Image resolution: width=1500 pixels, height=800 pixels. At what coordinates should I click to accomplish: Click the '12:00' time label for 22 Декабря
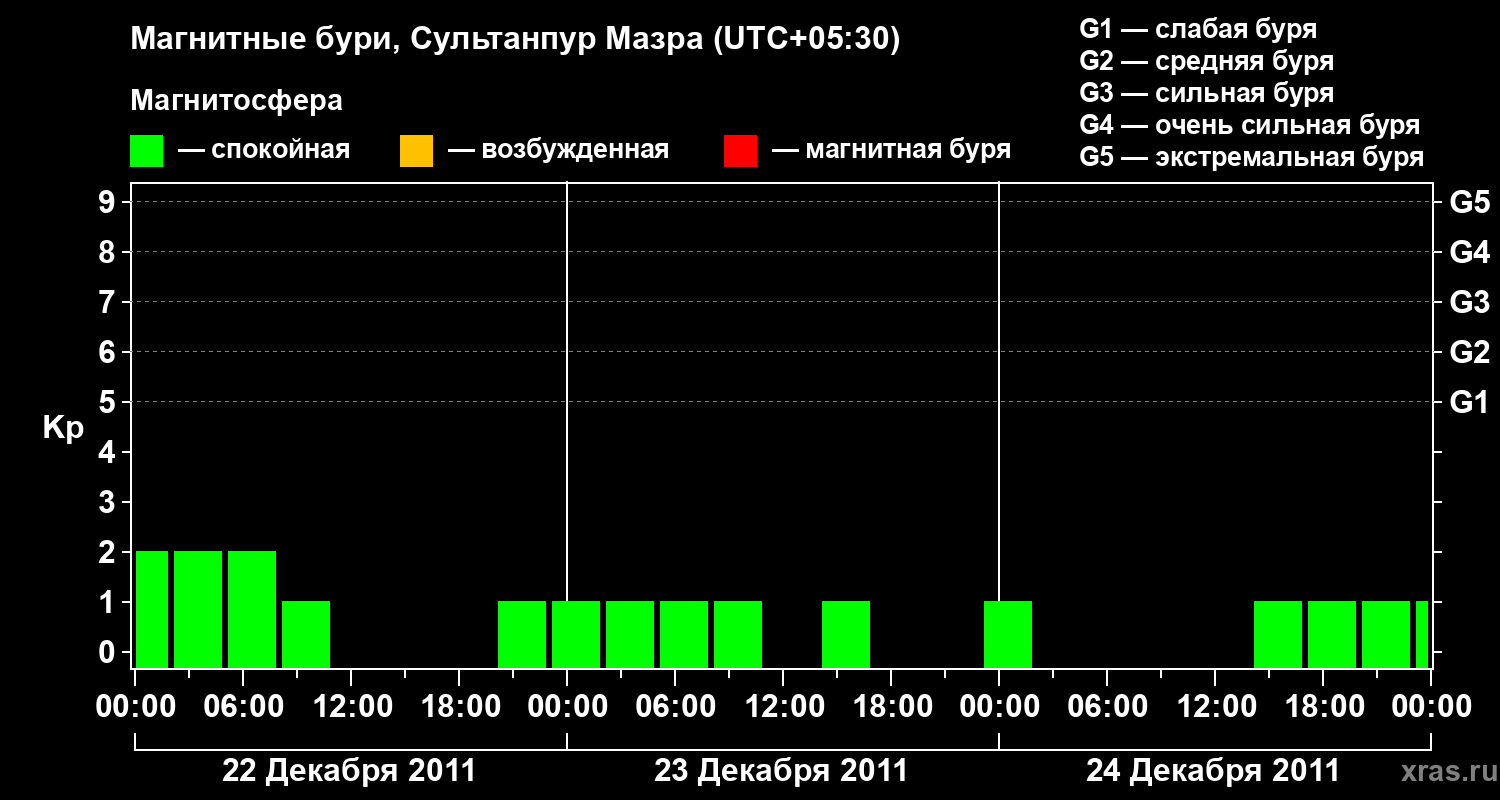pyautogui.click(x=351, y=707)
